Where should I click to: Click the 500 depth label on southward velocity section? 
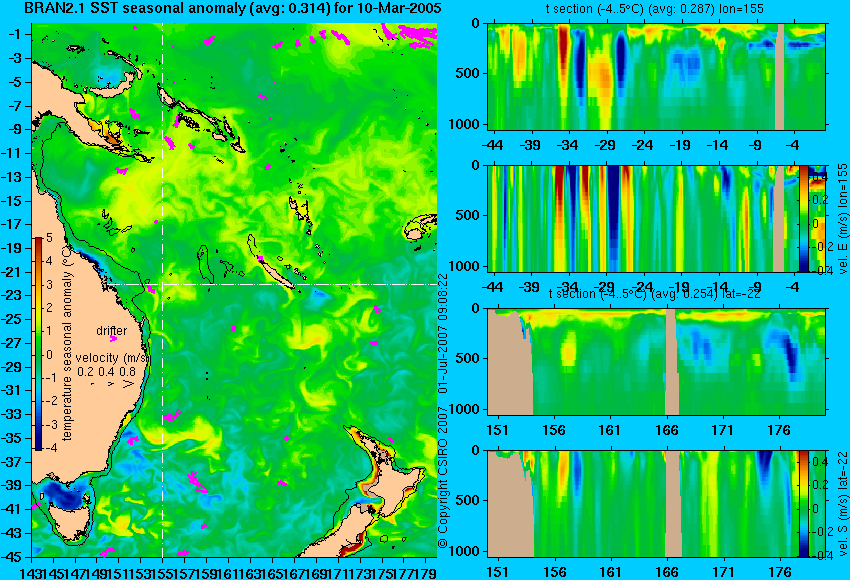(x=467, y=500)
